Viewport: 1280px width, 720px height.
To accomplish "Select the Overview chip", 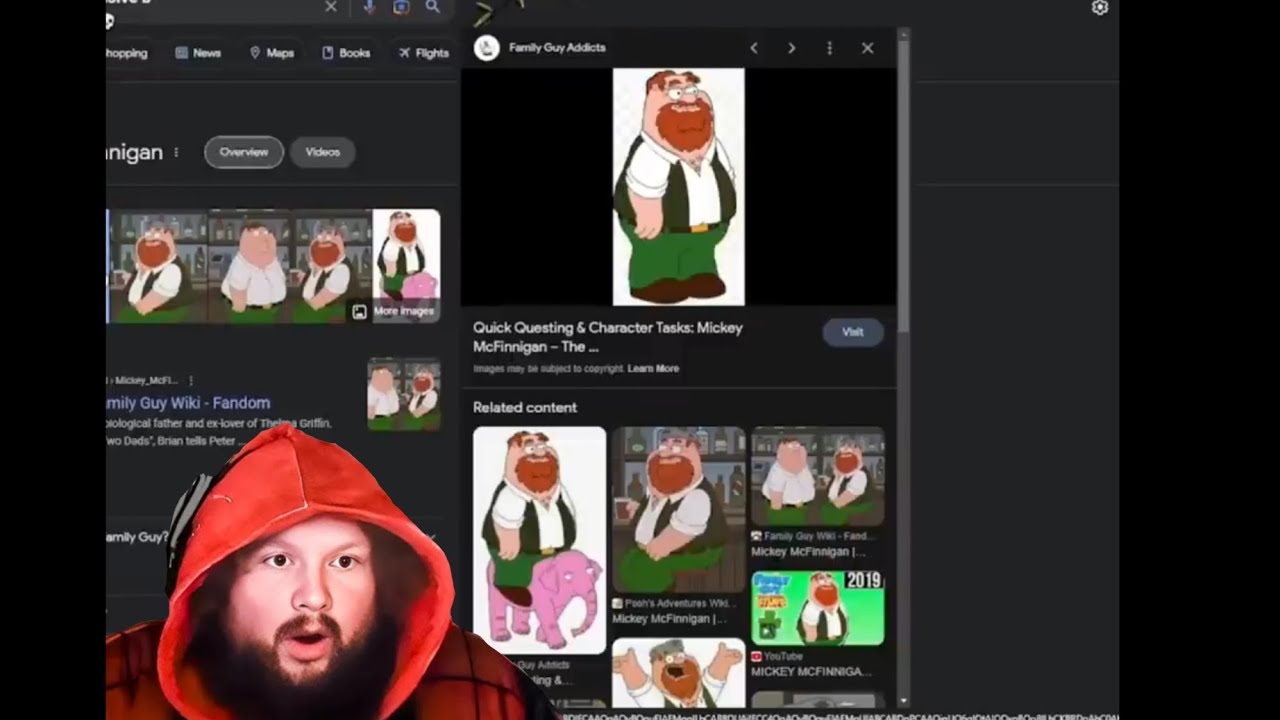I will [x=244, y=152].
